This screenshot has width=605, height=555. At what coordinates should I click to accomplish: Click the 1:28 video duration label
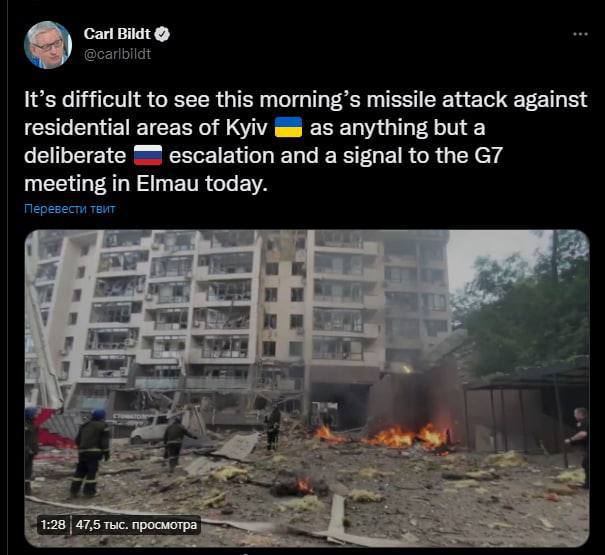coord(53,525)
